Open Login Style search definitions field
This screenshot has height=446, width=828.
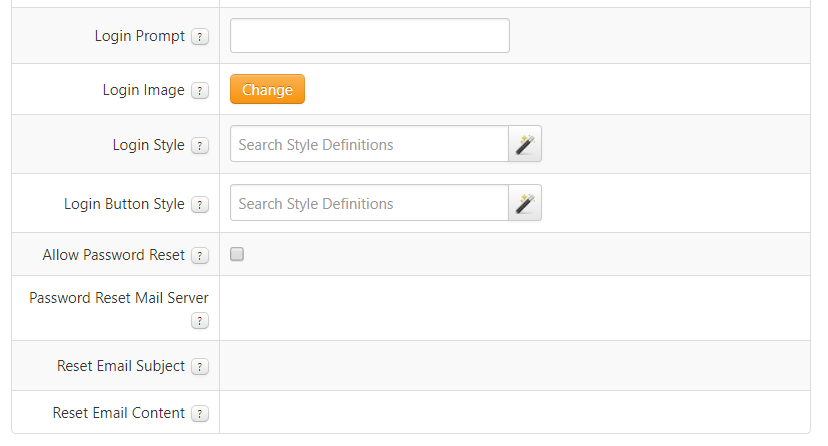(369, 144)
